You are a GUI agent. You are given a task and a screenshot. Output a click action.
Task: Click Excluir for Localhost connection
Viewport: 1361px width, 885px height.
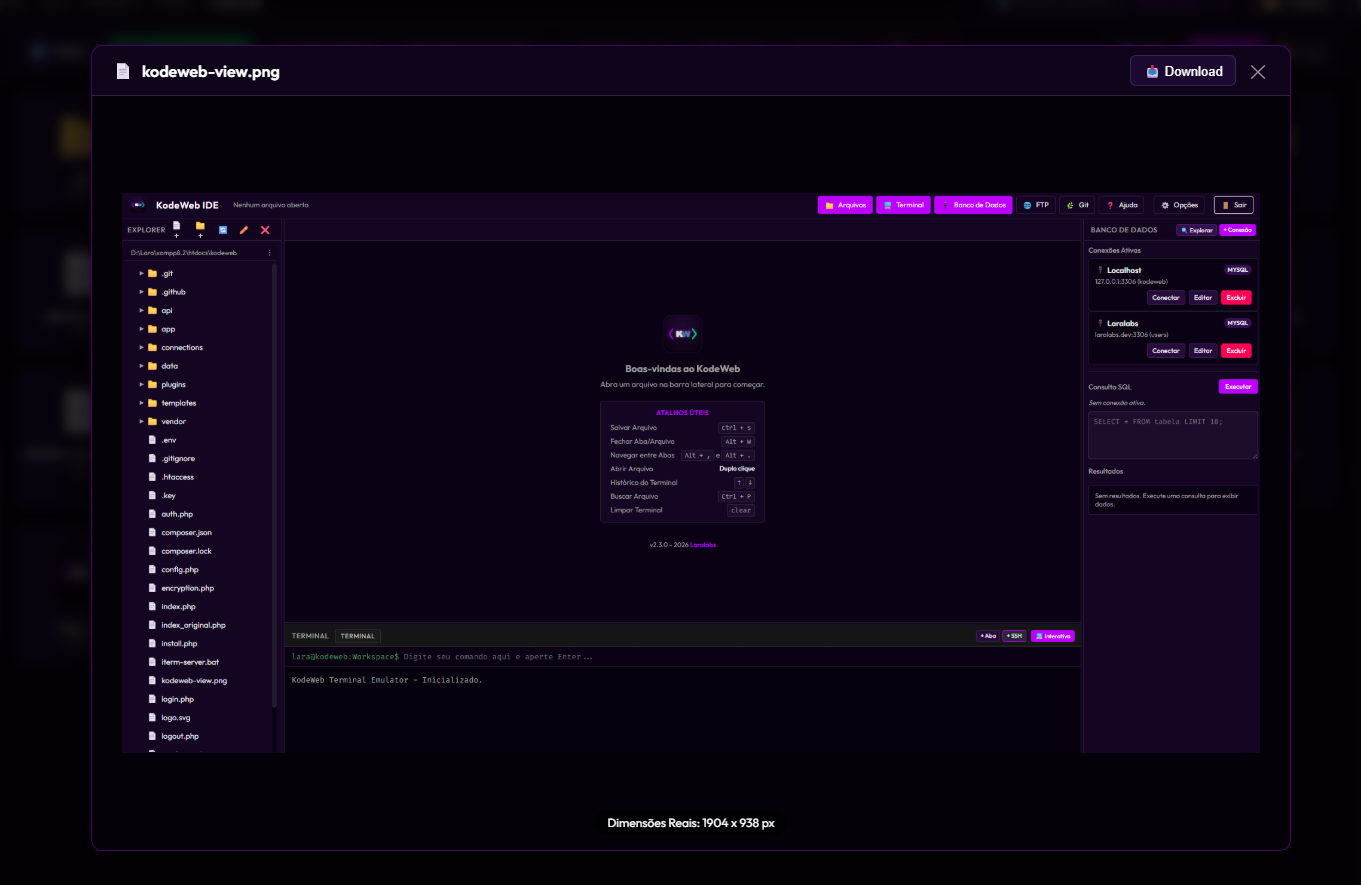(x=1236, y=297)
